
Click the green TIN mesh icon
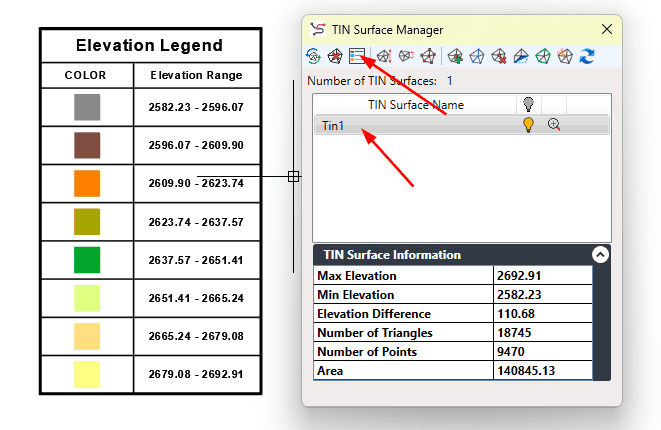[x=543, y=57]
